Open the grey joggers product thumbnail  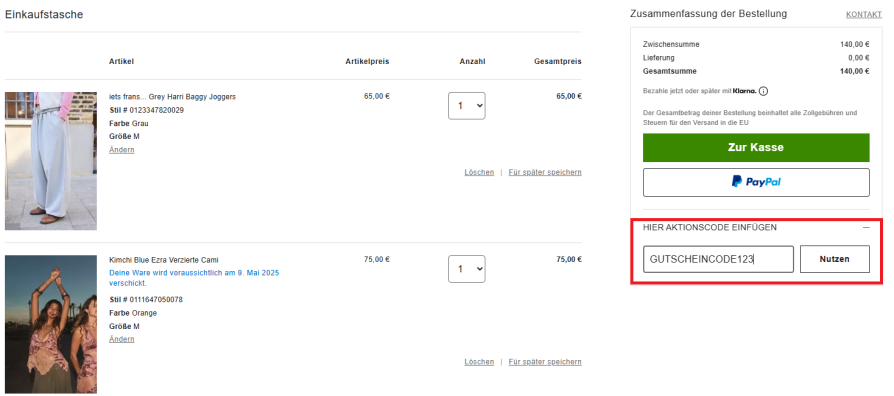pyautogui.click(x=51, y=161)
